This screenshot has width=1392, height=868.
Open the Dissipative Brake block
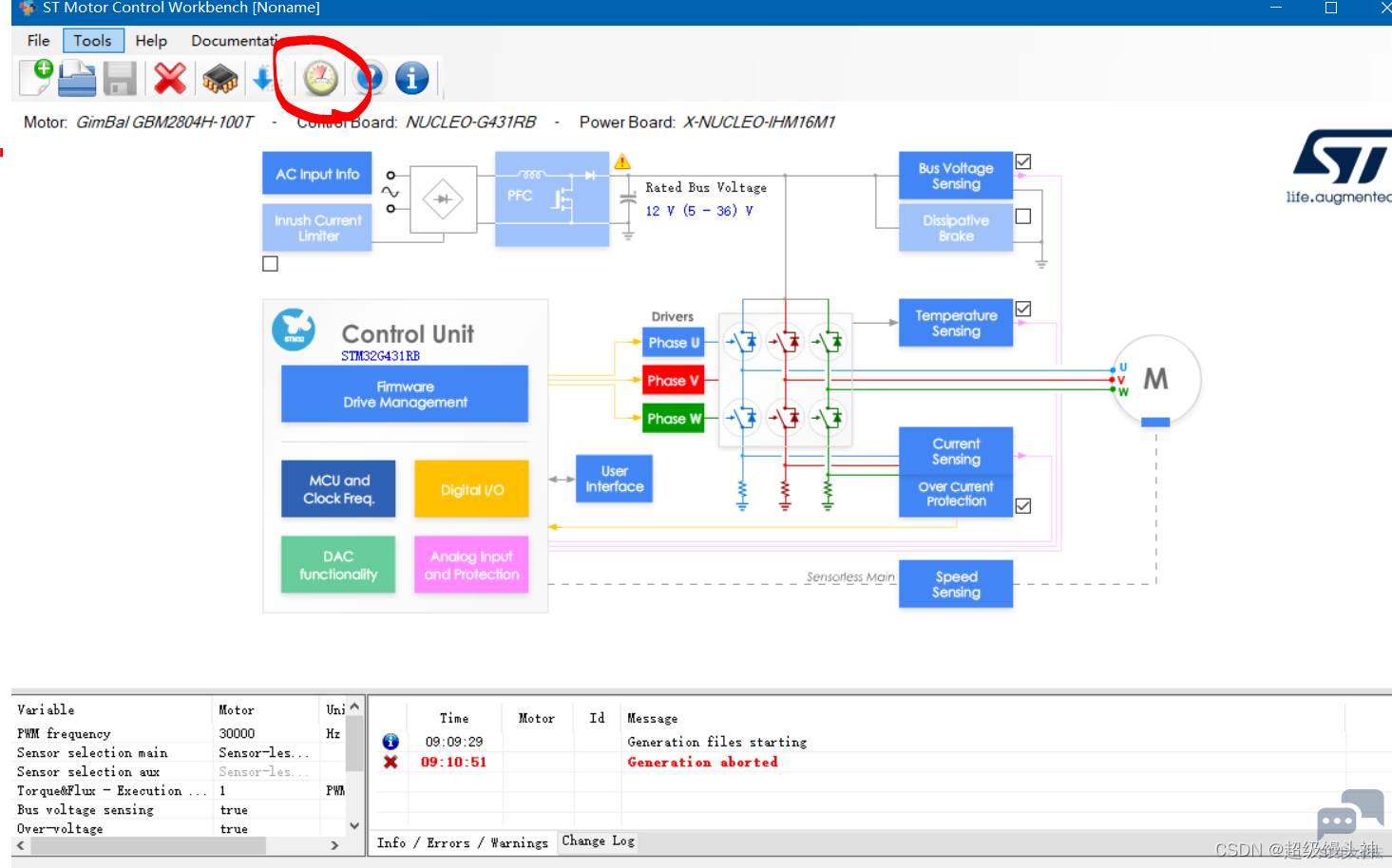[x=956, y=228]
